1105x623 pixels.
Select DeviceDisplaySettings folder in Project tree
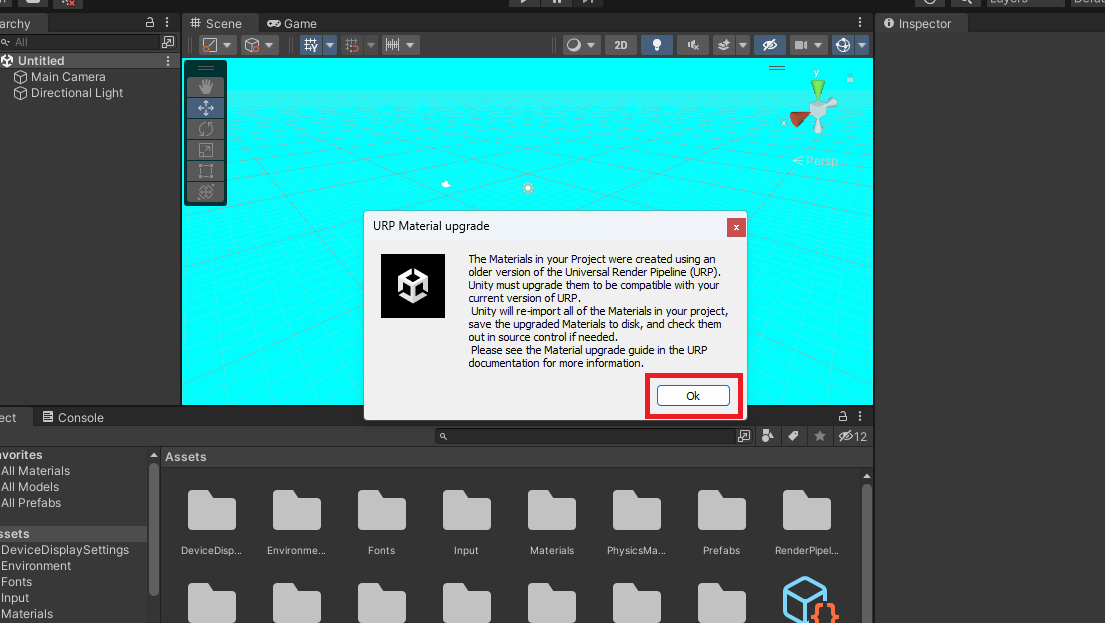[65, 550]
